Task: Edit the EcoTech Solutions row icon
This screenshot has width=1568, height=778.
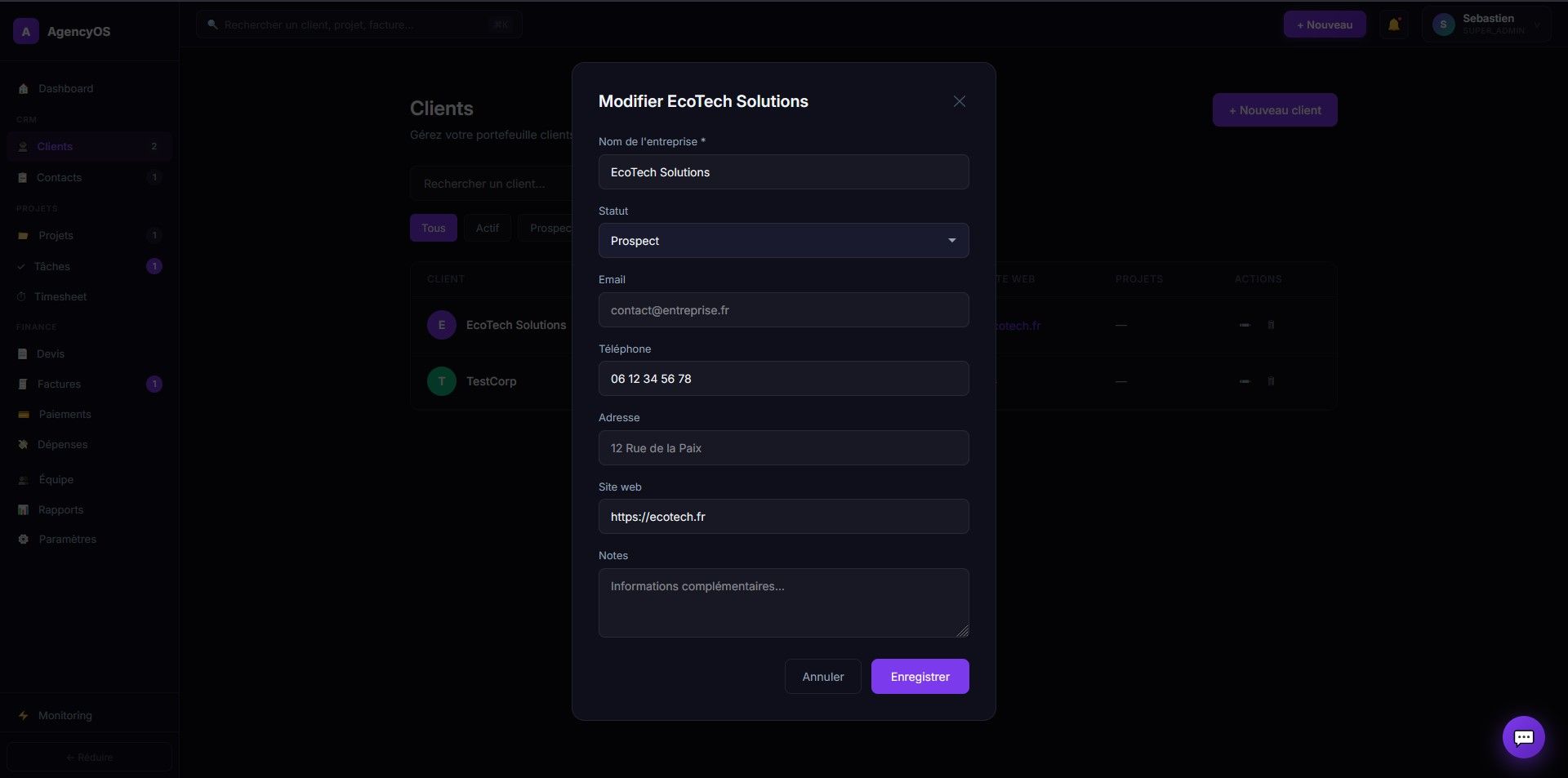Action: click(x=1245, y=325)
